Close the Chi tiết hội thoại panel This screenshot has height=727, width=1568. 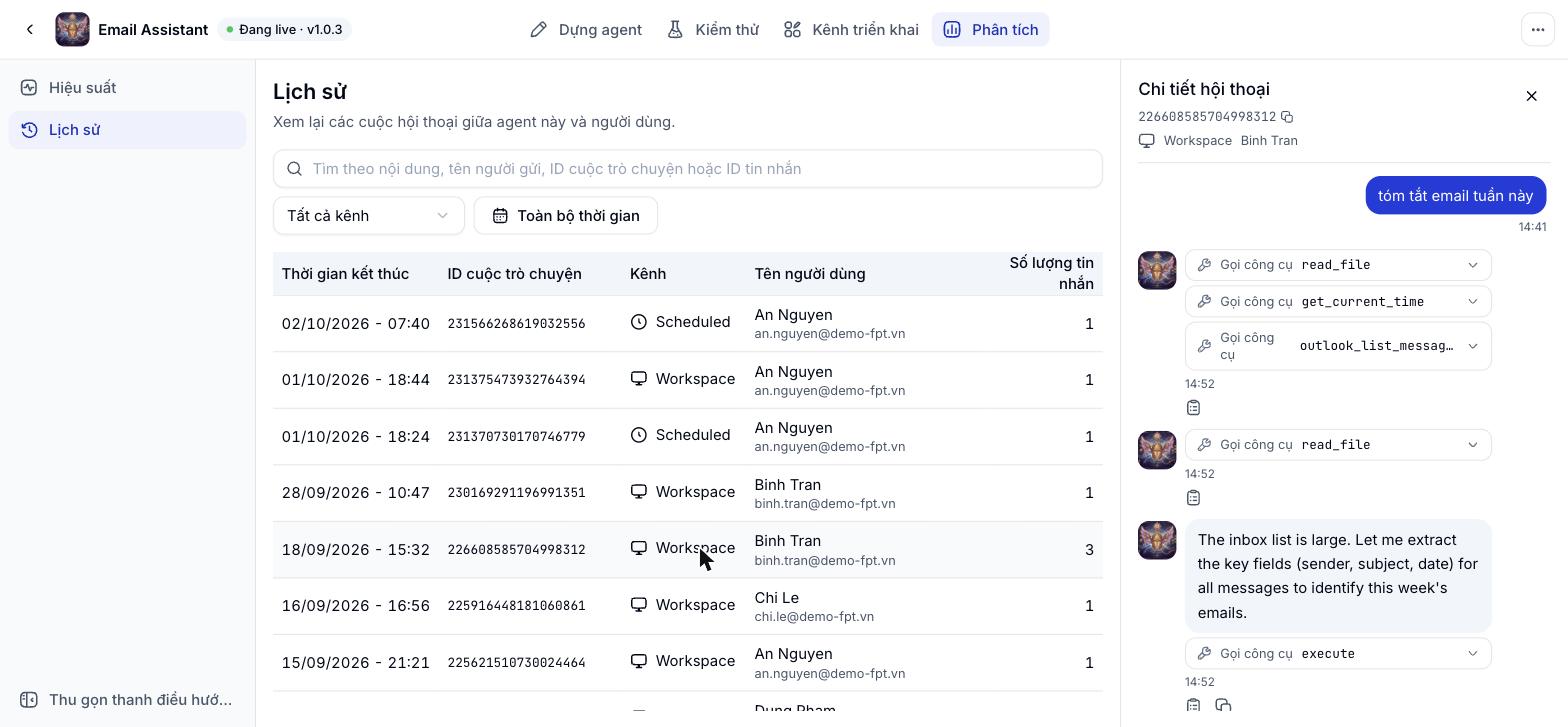pyautogui.click(x=1531, y=96)
